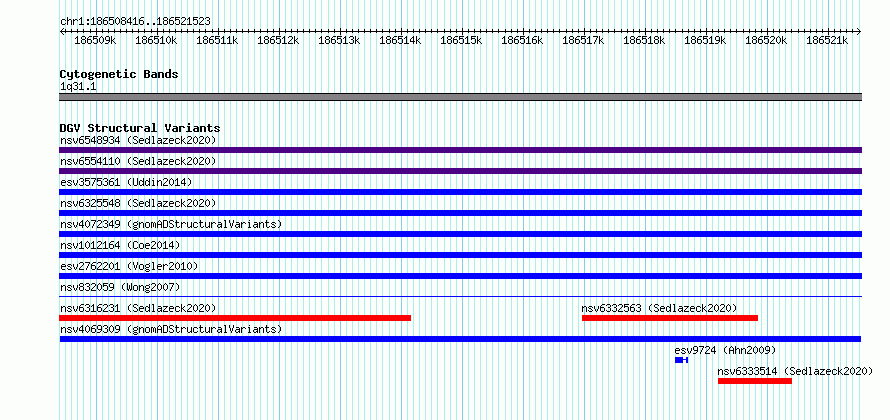Select the thin nsv832059 variant line

[x=460, y=296]
